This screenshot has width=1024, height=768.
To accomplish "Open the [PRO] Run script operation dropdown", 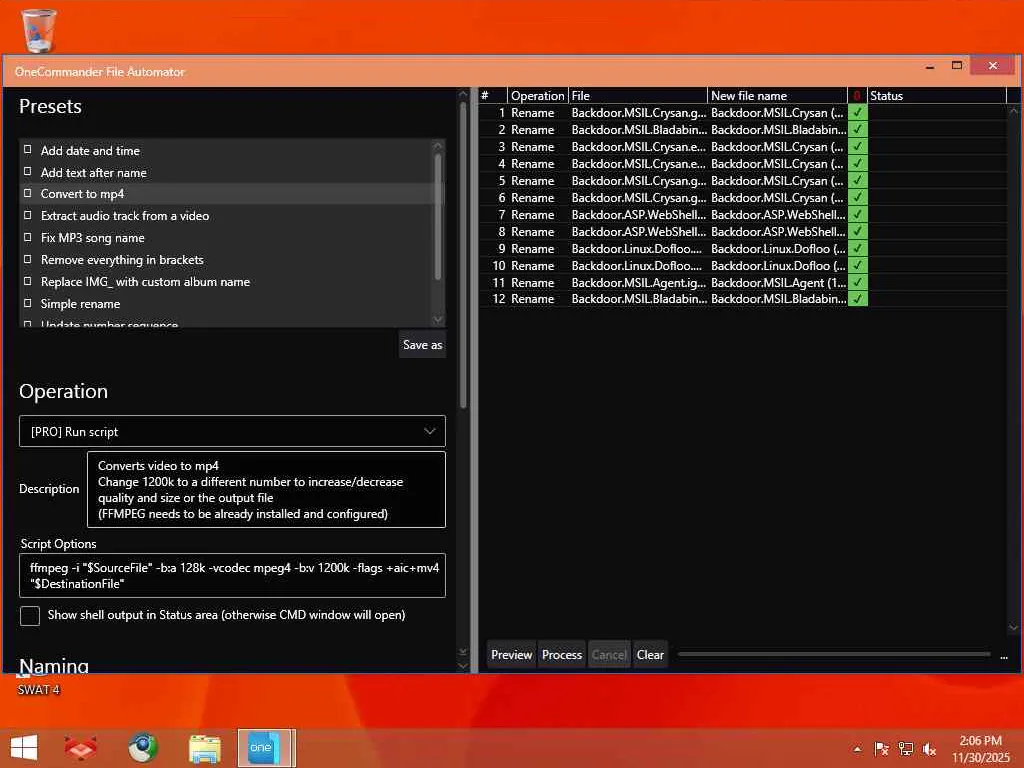I will coord(232,431).
